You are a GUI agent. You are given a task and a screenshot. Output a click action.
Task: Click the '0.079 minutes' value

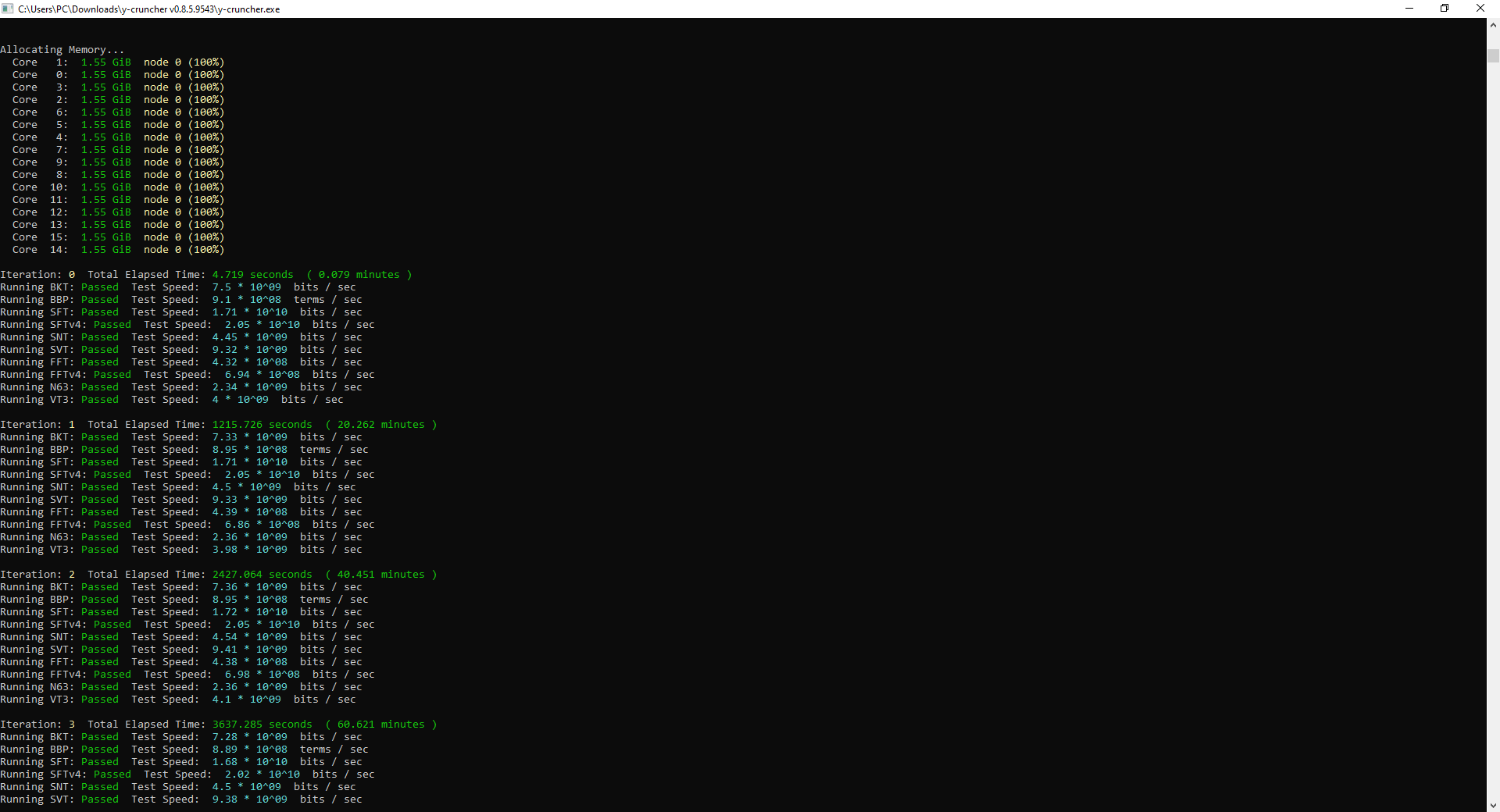pyautogui.click(x=359, y=275)
